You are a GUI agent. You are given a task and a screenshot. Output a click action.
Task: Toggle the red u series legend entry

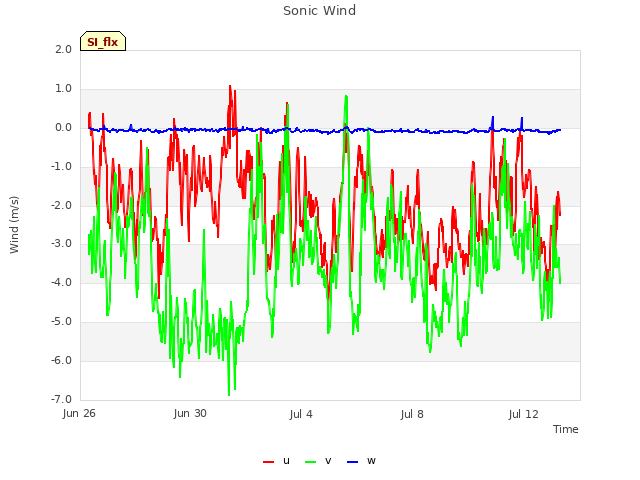(x=276, y=461)
